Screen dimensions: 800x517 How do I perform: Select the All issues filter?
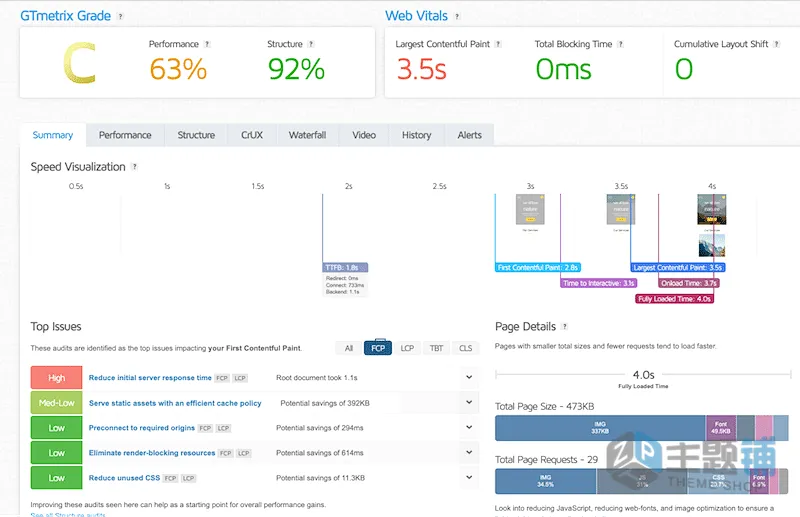[x=348, y=348]
